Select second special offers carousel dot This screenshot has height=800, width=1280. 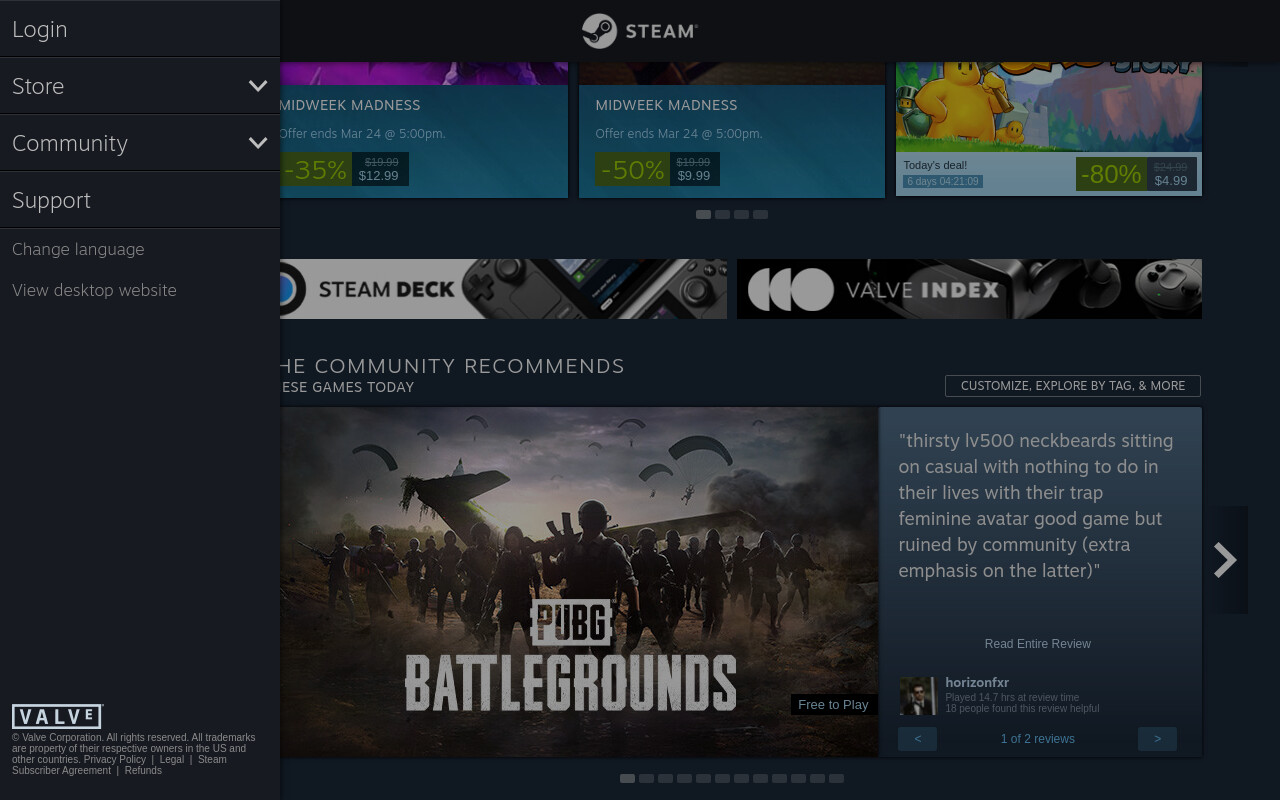[x=722, y=214]
